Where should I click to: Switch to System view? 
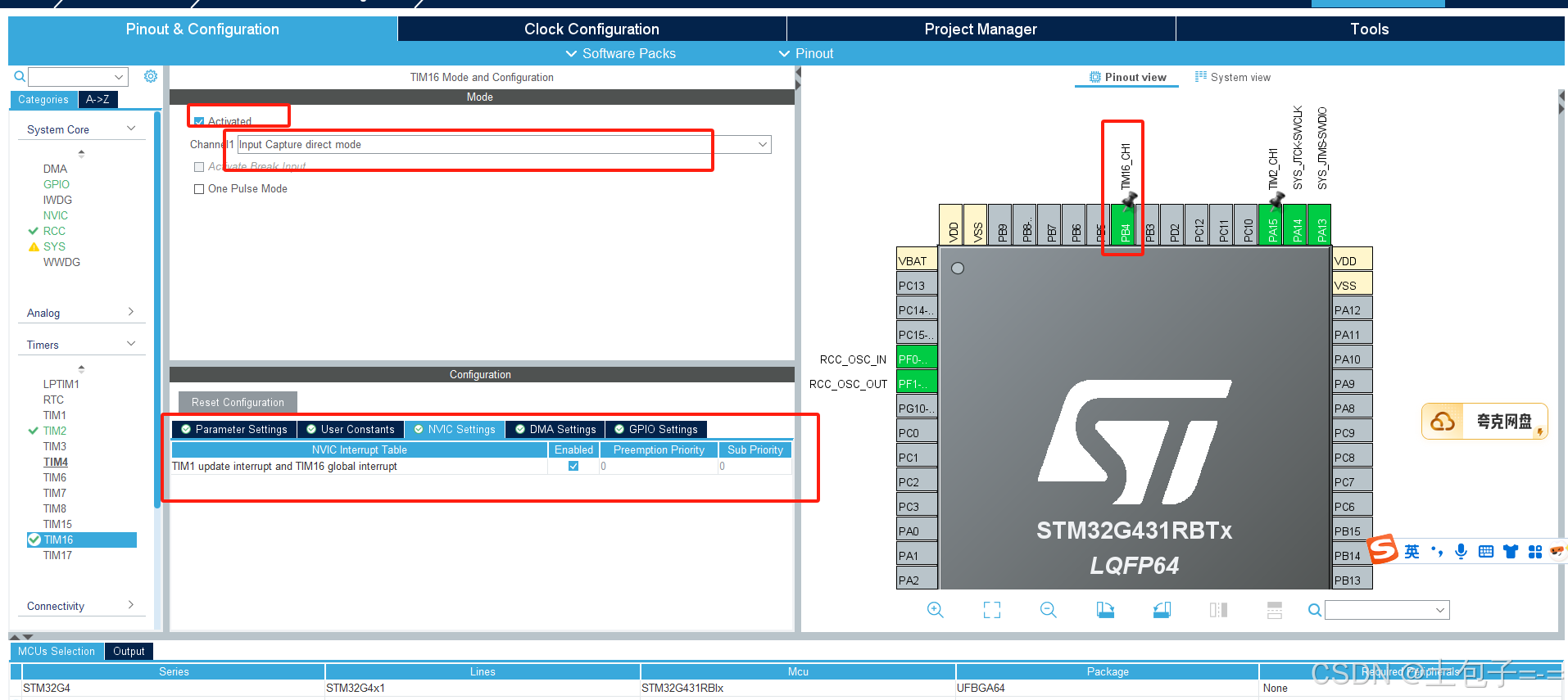click(1233, 77)
